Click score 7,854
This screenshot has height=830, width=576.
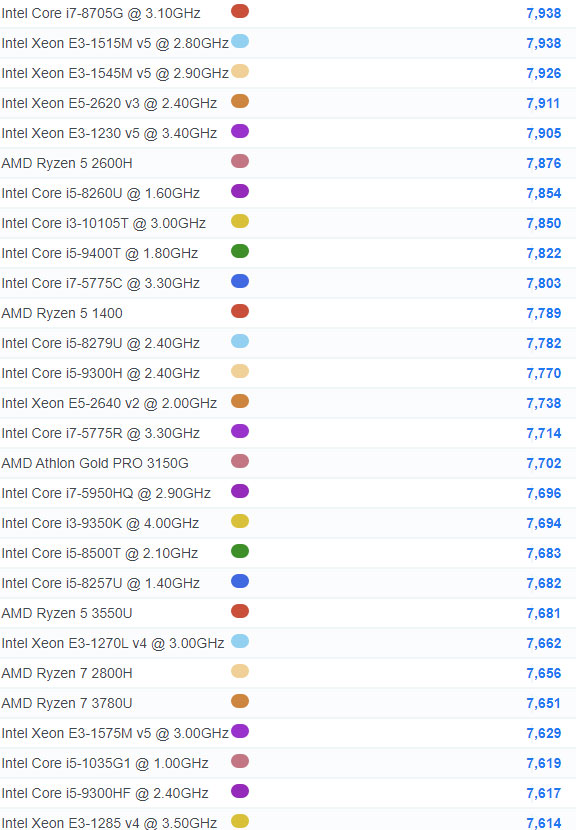pos(544,193)
